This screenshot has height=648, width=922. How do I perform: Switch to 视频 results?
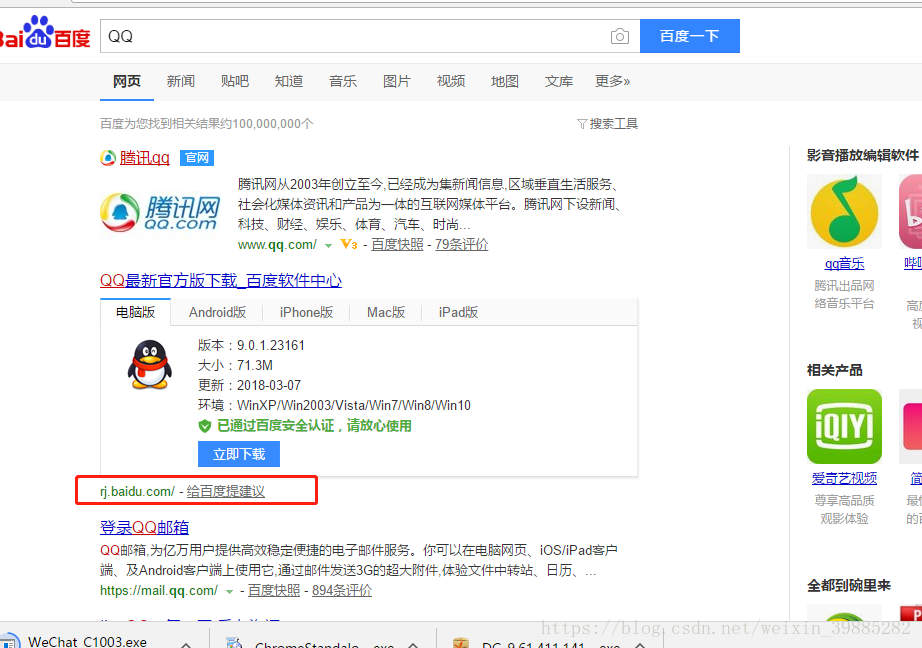pyautogui.click(x=451, y=81)
